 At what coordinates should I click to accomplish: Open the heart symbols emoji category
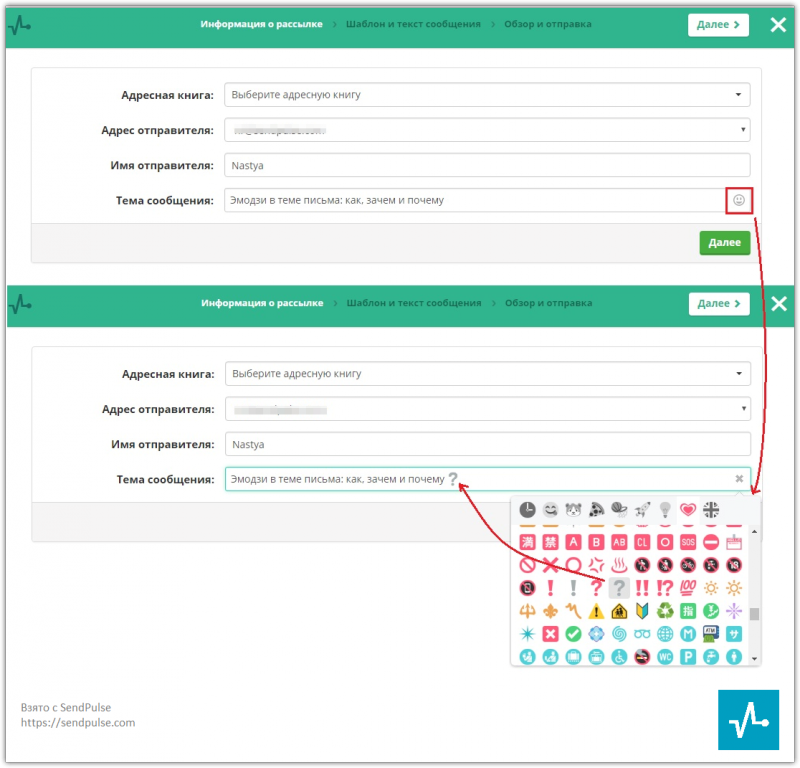click(x=687, y=509)
